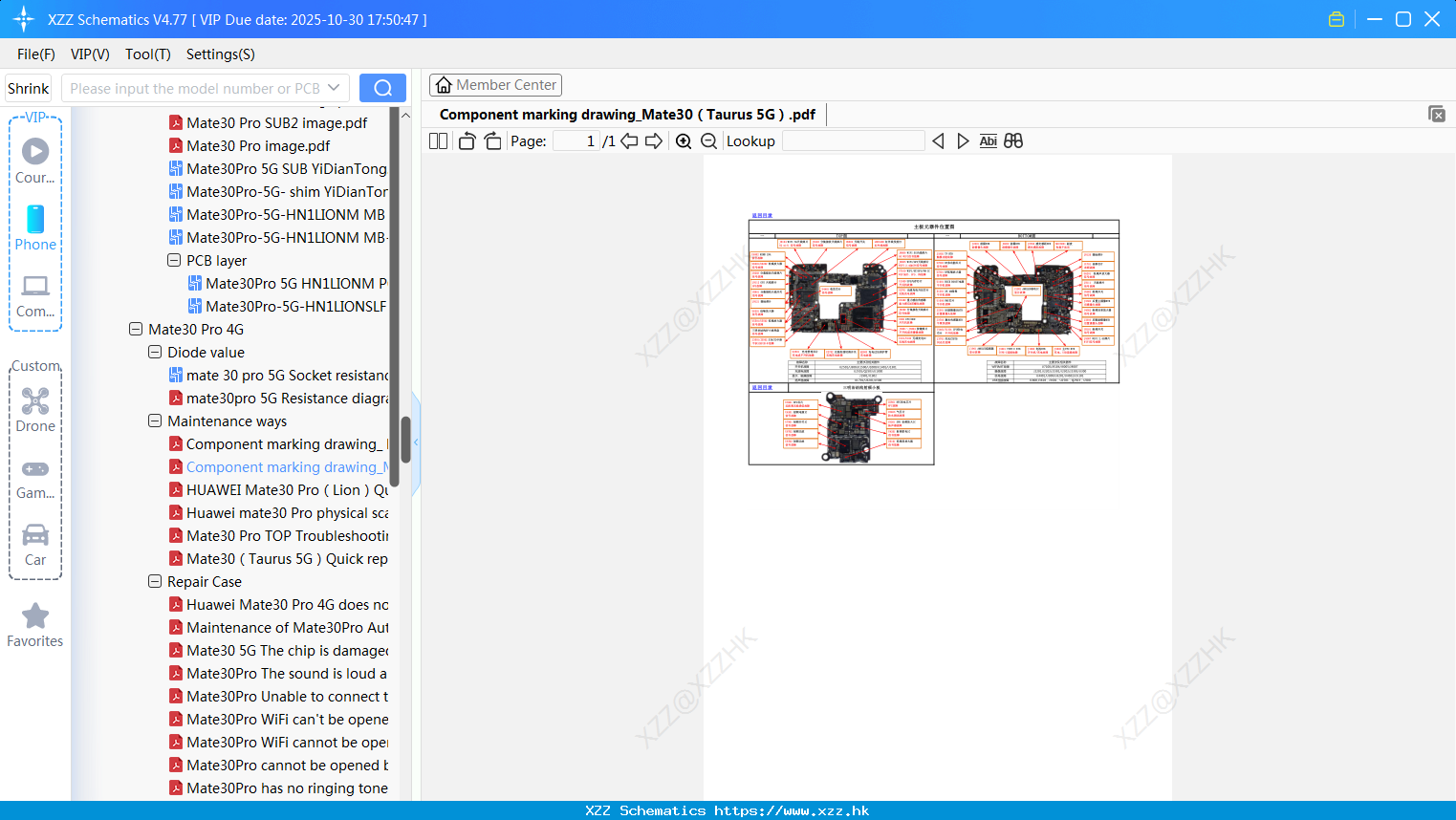Open the Tool(T) menu

(x=148, y=54)
